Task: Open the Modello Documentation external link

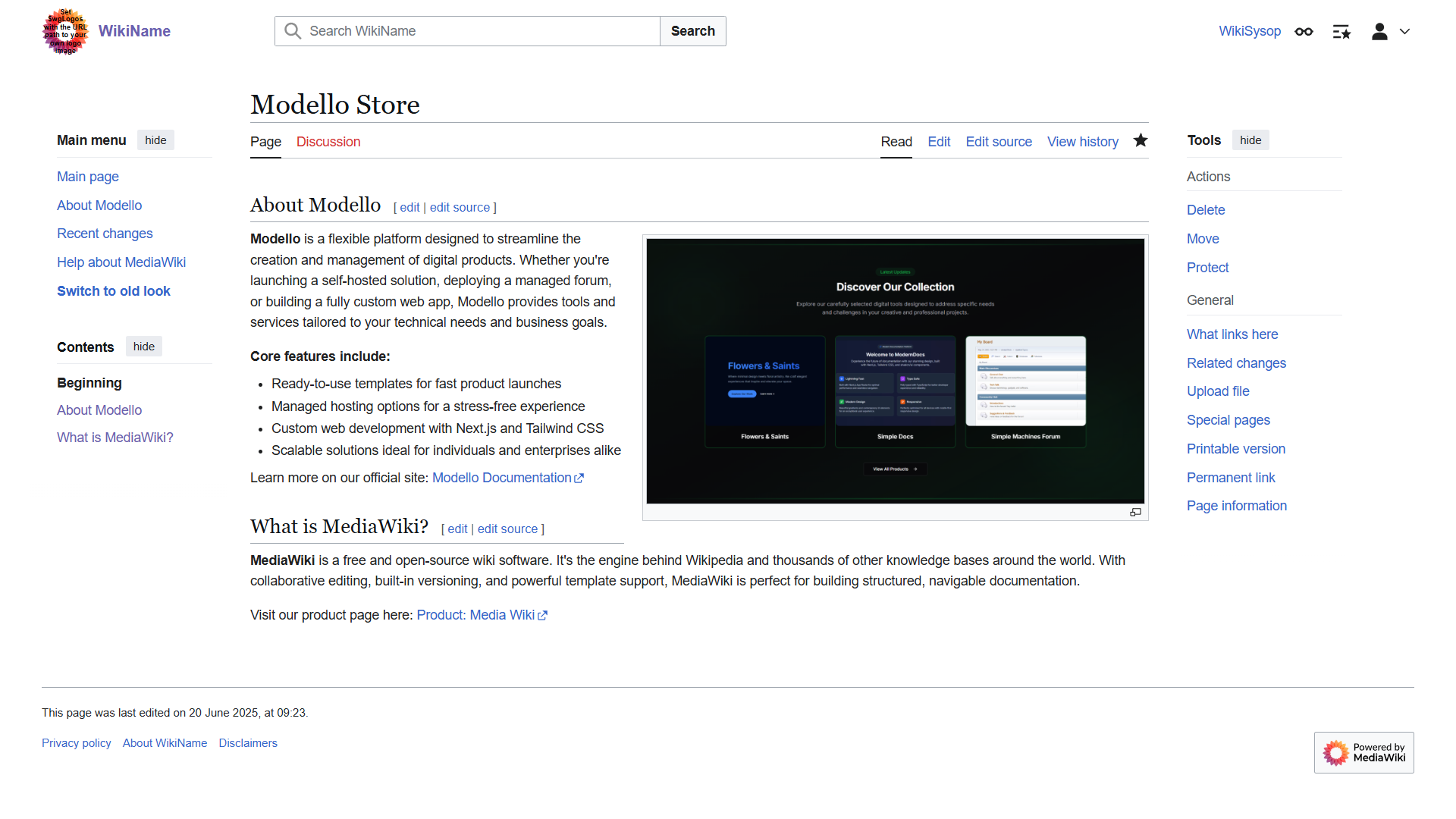Action: pos(508,478)
